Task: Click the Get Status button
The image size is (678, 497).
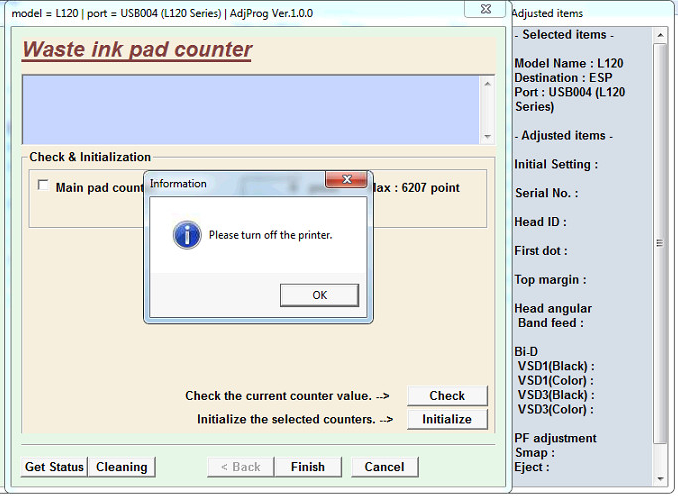Action: [x=55, y=467]
